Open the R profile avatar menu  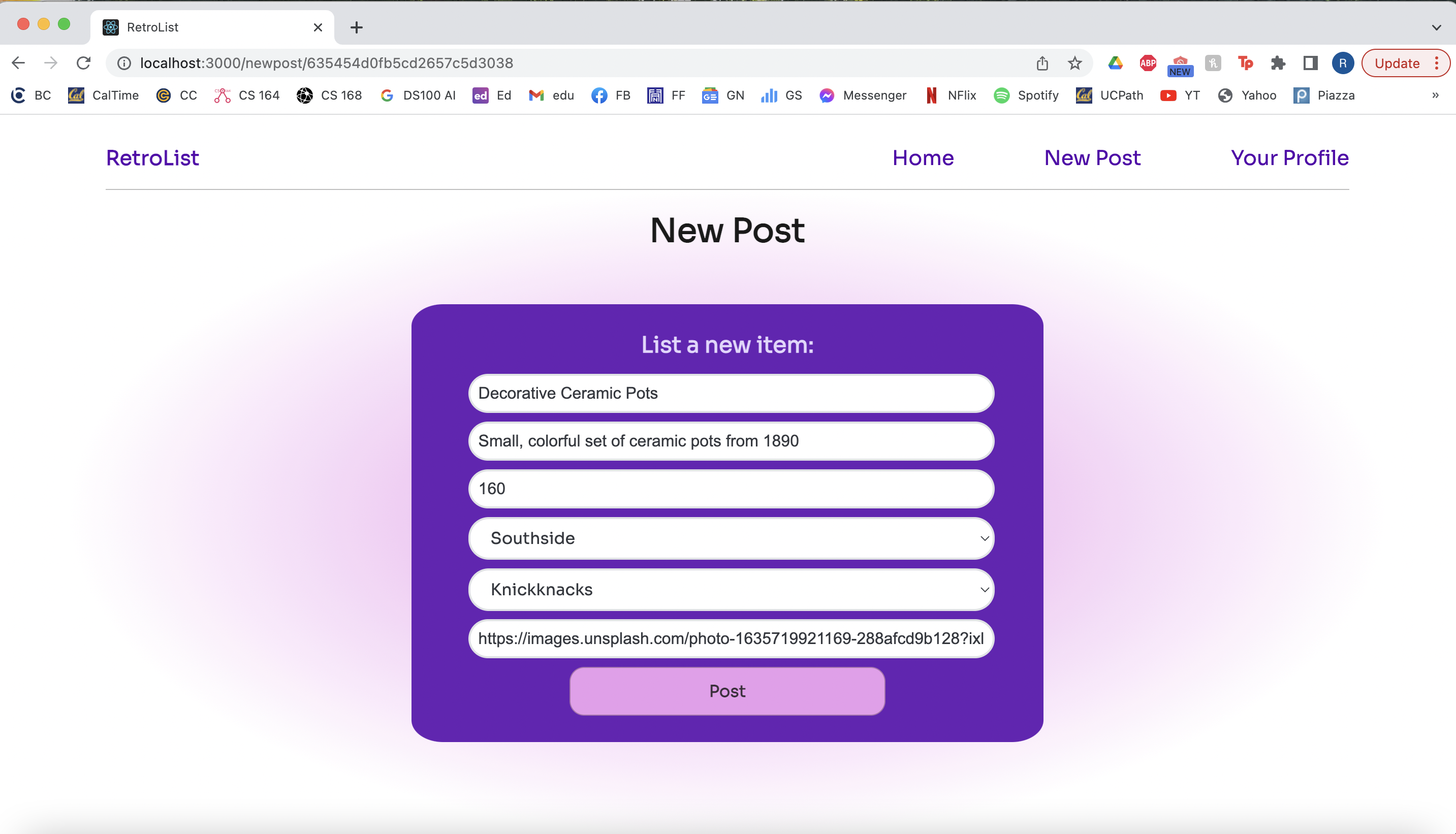(x=1343, y=63)
